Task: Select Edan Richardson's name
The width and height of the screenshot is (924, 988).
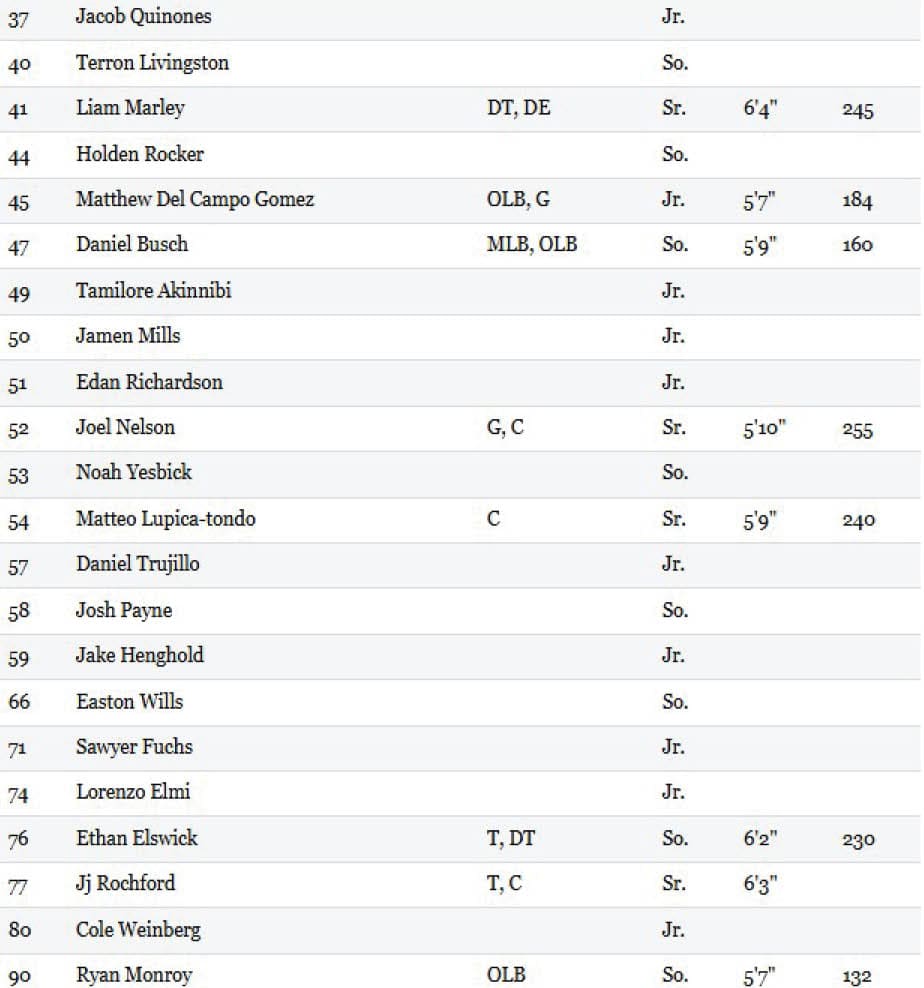Action: click(149, 382)
